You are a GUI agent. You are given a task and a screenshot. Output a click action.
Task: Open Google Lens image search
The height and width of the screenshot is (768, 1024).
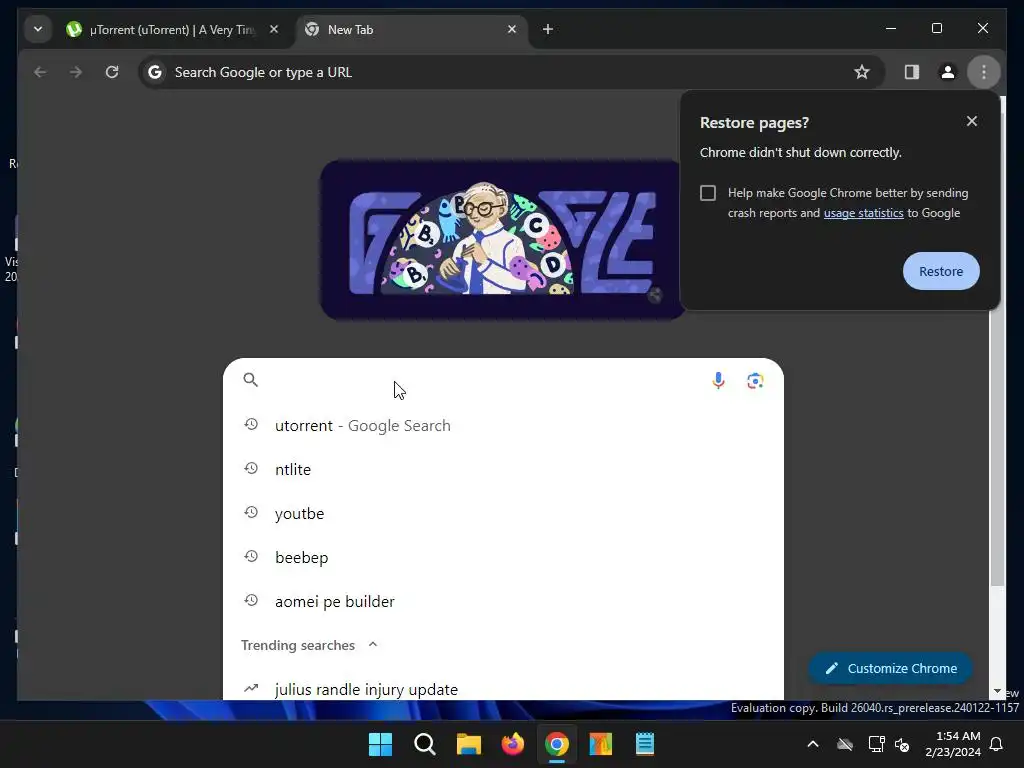(755, 380)
